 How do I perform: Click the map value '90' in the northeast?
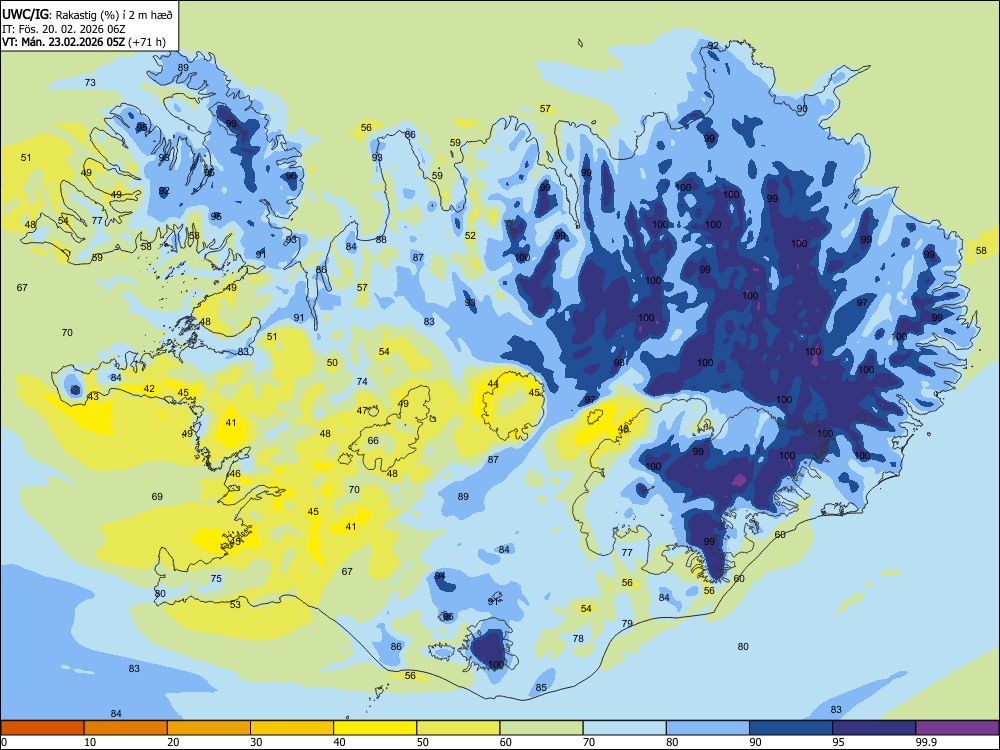tap(802, 108)
